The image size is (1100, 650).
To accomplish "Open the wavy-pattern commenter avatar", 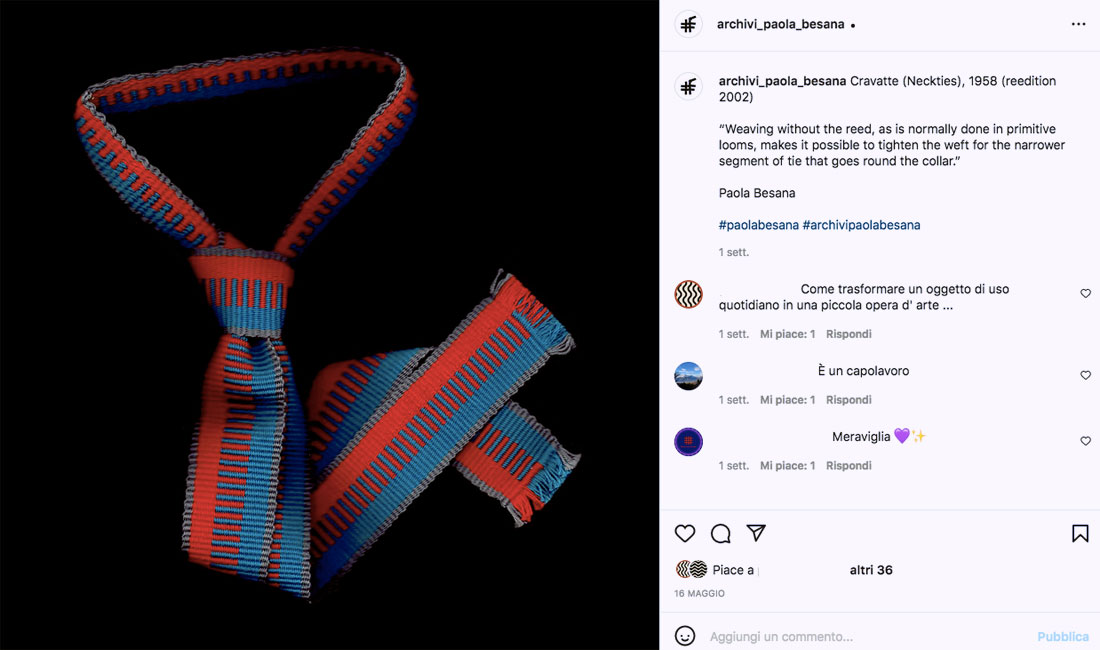I will pos(688,294).
